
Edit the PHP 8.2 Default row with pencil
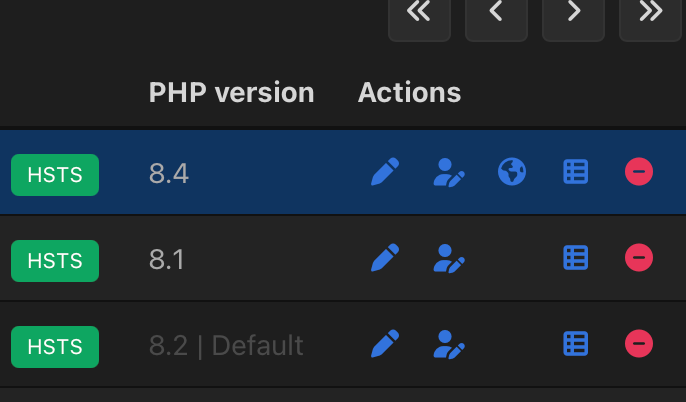pyautogui.click(x=385, y=345)
